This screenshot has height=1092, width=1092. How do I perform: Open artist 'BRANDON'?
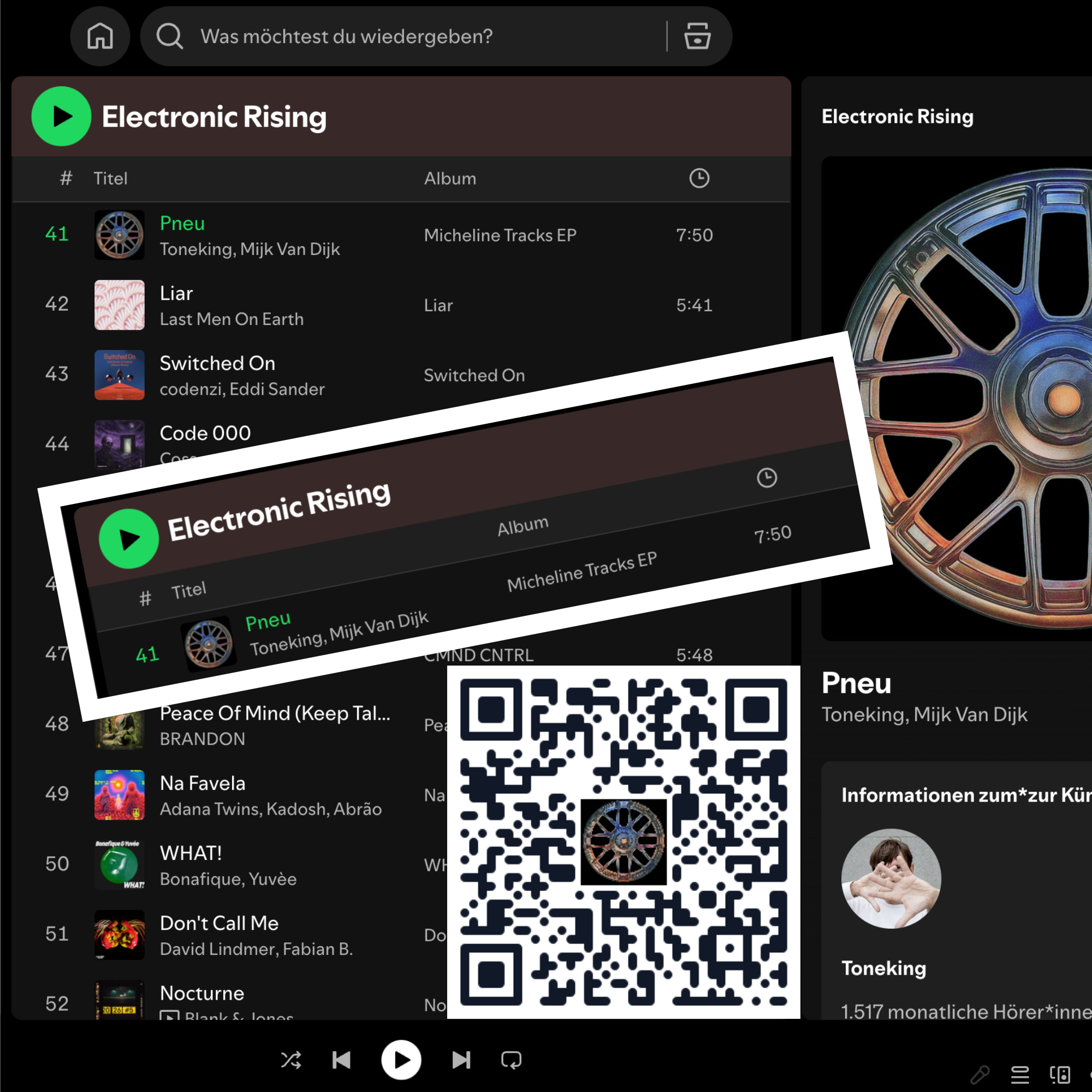[203, 739]
